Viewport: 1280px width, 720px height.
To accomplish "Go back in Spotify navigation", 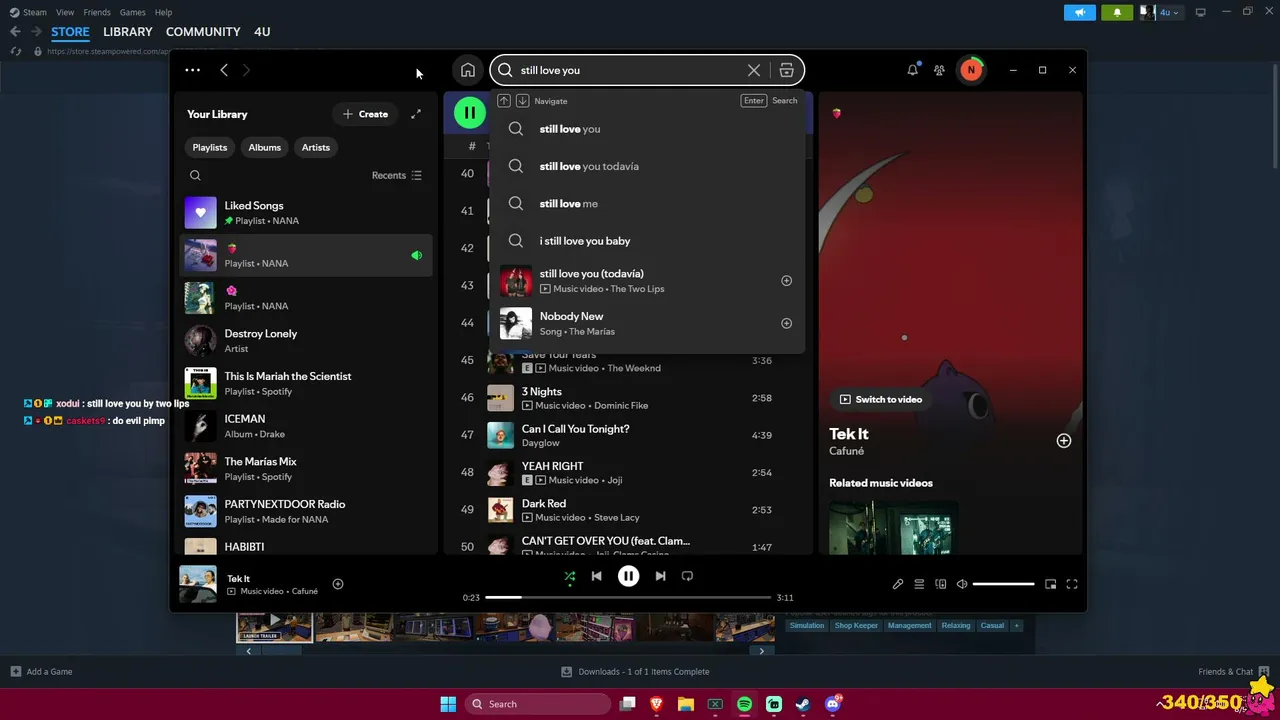I will click(224, 70).
